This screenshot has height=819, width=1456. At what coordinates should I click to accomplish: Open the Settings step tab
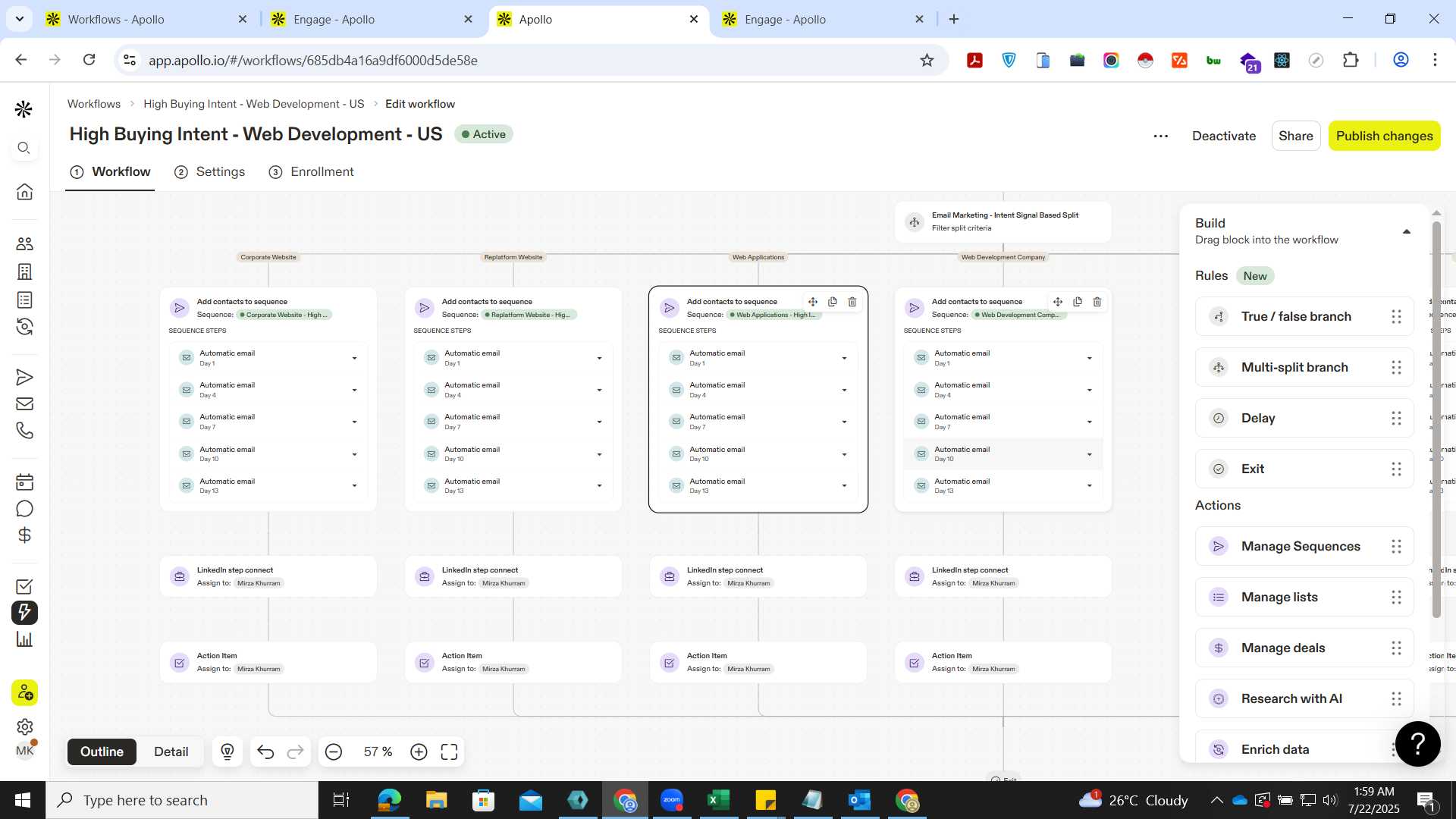(x=210, y=171)
